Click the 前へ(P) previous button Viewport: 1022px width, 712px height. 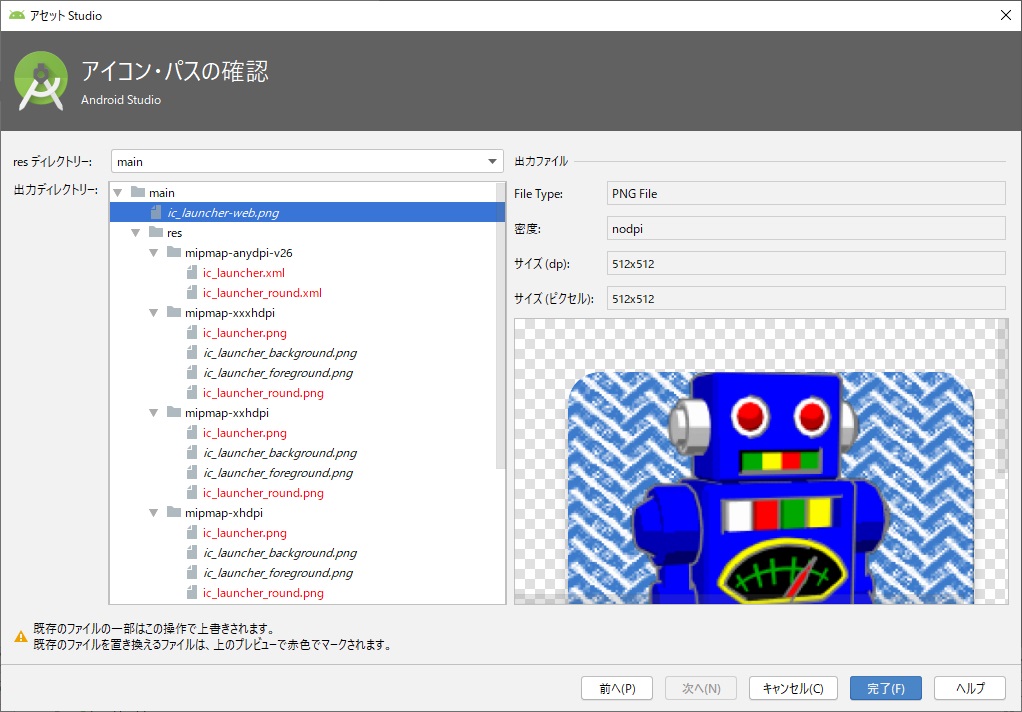[x=617, y=688]
